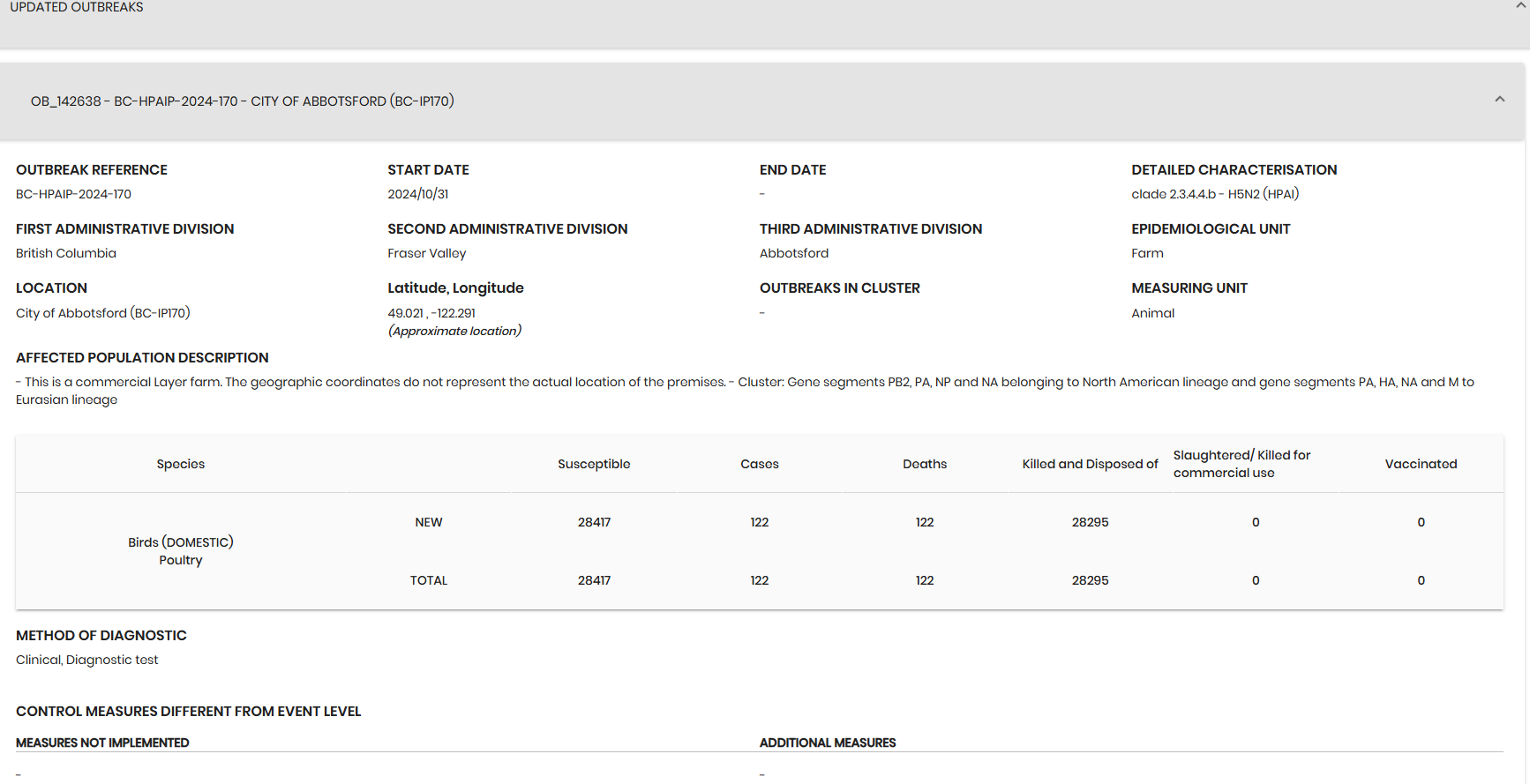Image resolution: width=1530 pixels, height=784 pixels.
Task: Click the Slaughtered/Killed for commercial use header
Action: [x=1241, y=464]
